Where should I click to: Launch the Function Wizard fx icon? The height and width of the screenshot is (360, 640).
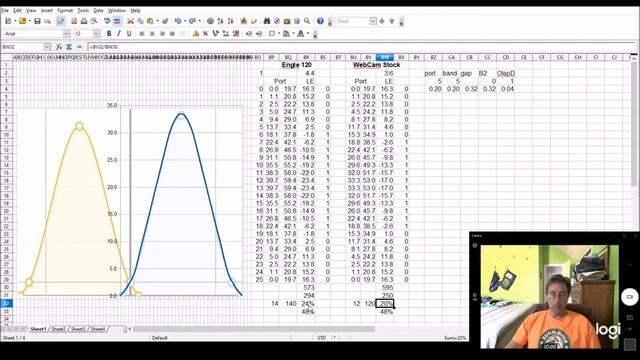click(59, 47)
